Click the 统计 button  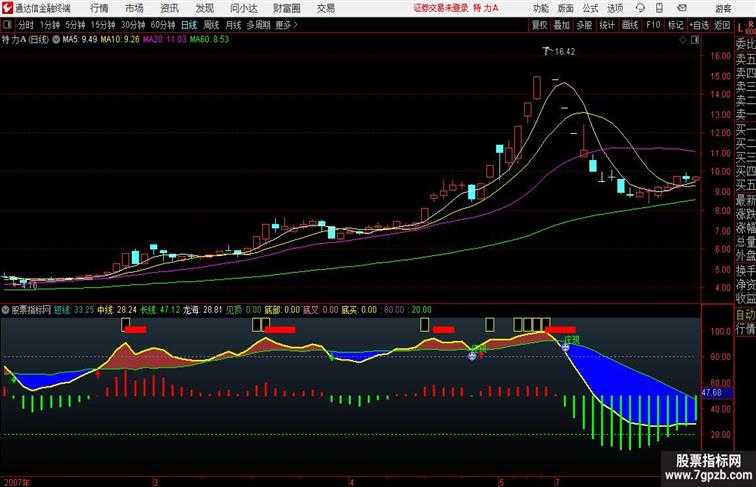pos(607,25)
